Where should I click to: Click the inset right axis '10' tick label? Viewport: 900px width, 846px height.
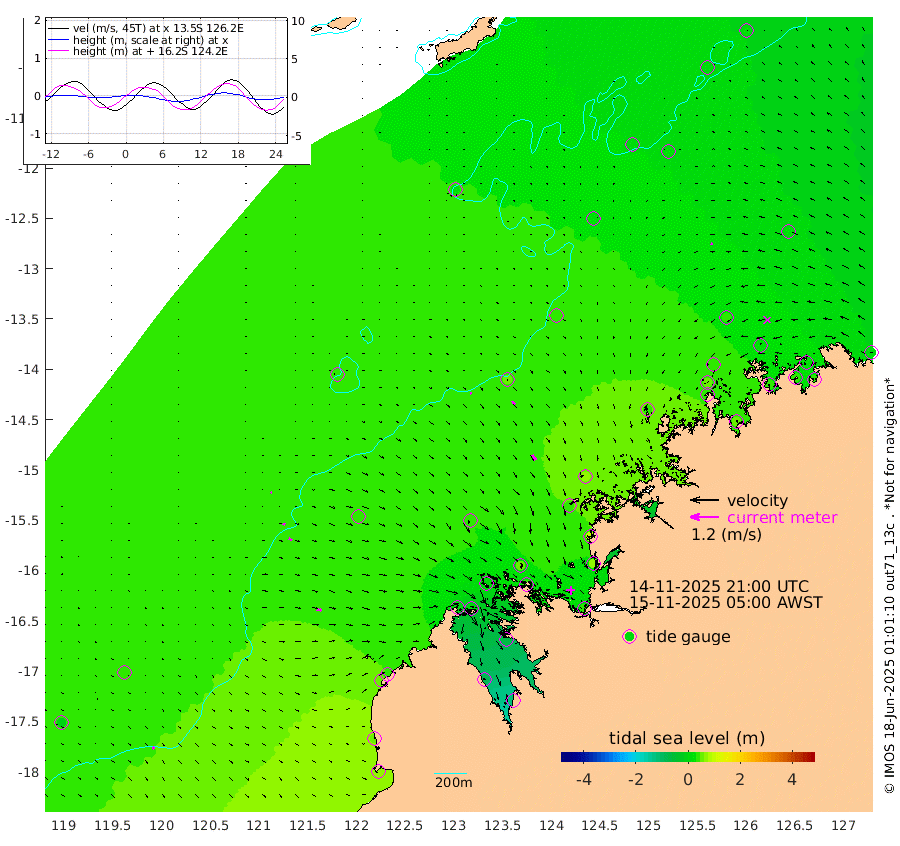click(298, 21)
